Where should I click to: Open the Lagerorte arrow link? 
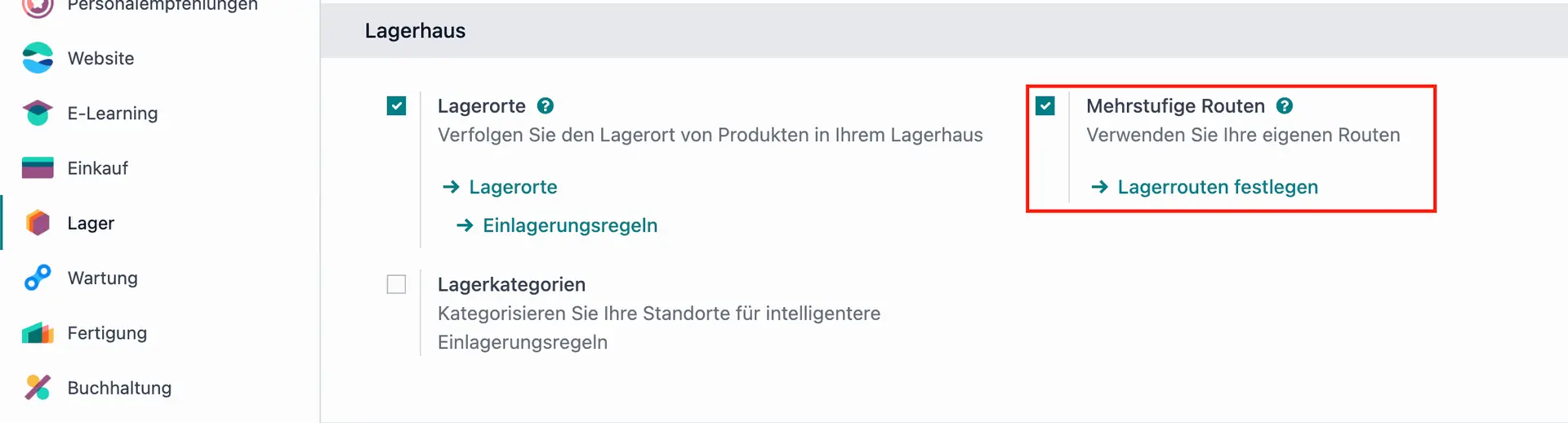[x=512, y=187]
